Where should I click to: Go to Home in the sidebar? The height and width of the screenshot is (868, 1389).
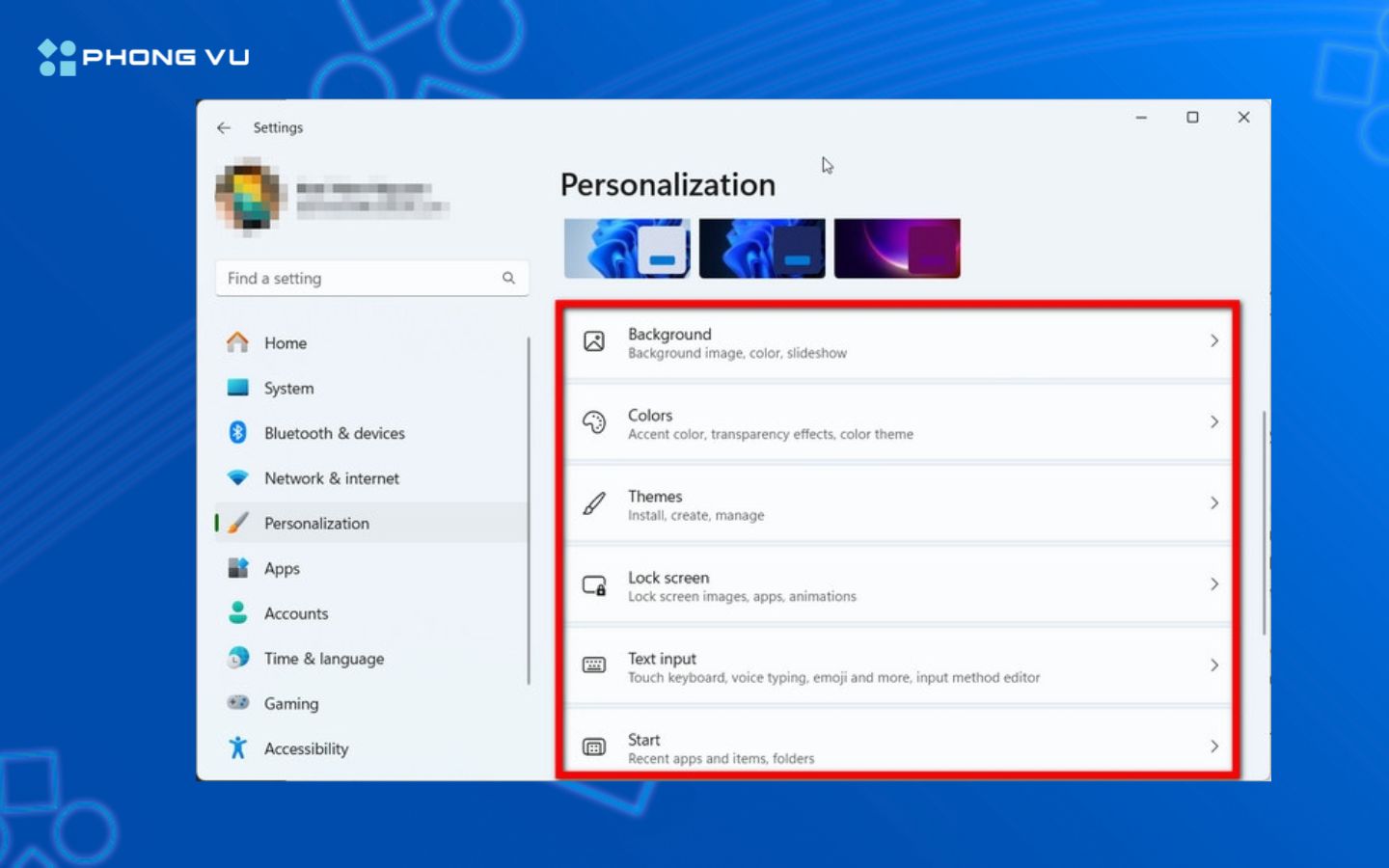tap(285, 342)
